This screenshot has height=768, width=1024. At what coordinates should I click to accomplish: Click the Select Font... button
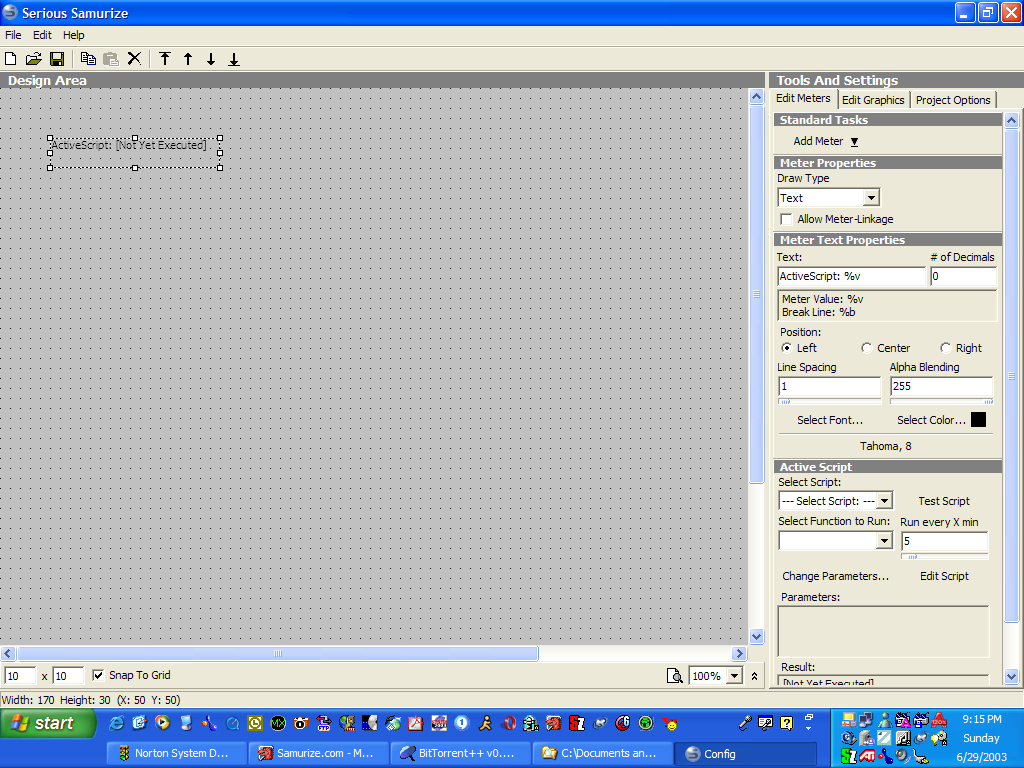(x=829, y=420)
